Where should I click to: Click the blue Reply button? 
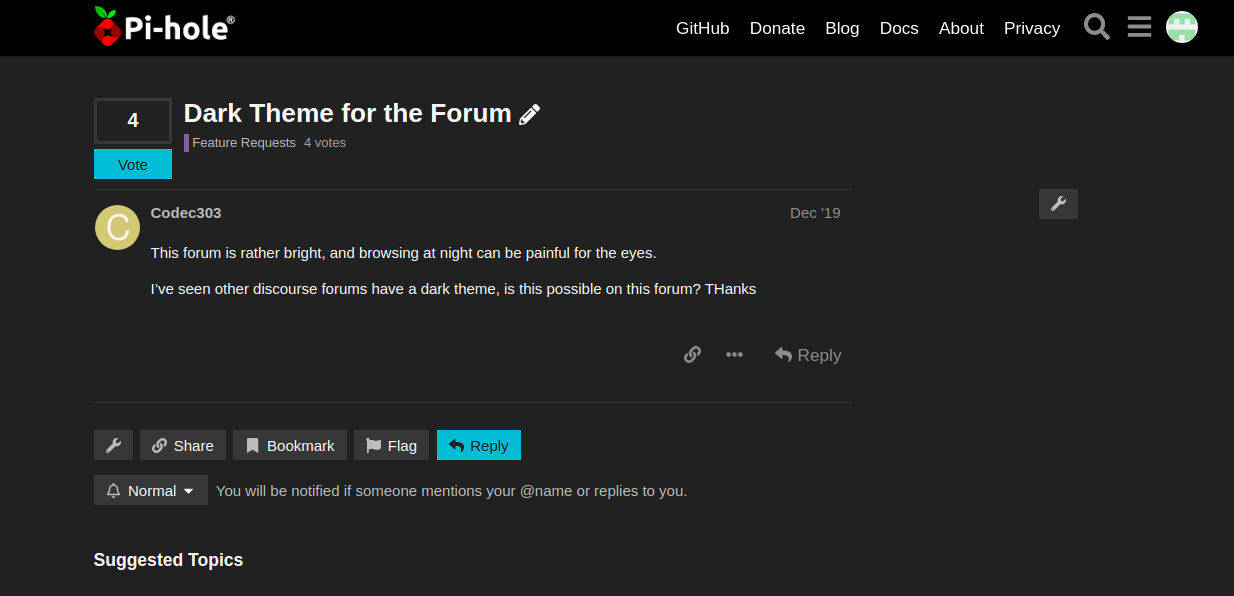(479, 445)
